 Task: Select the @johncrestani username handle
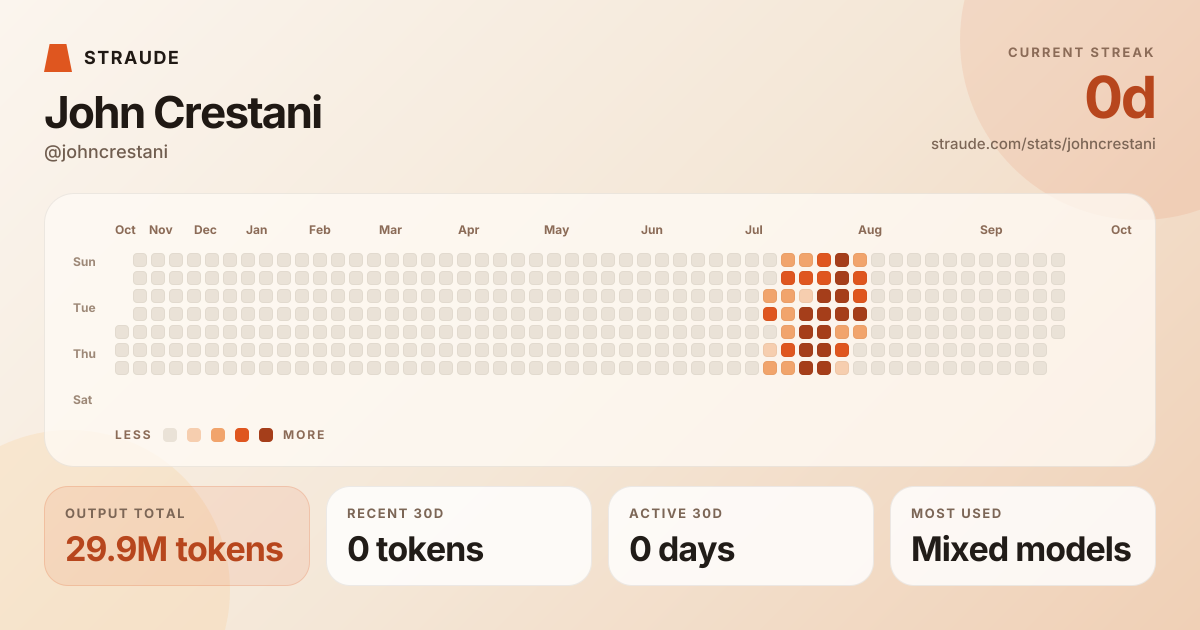coord(106,152)
